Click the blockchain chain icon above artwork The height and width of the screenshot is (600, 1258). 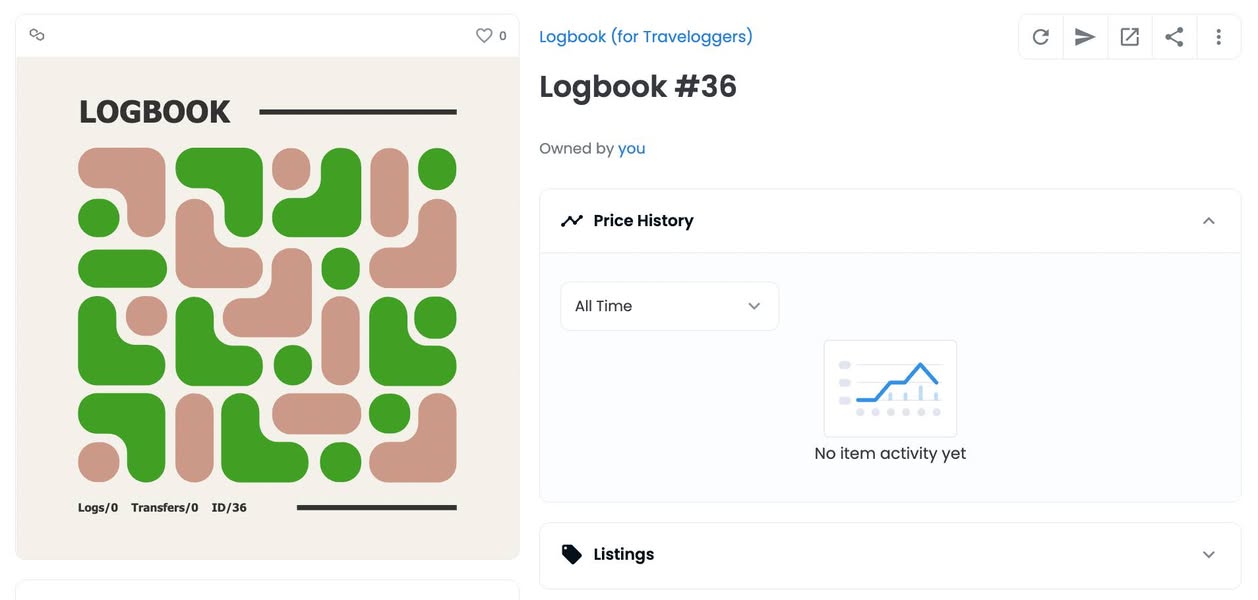pos(37,35)
